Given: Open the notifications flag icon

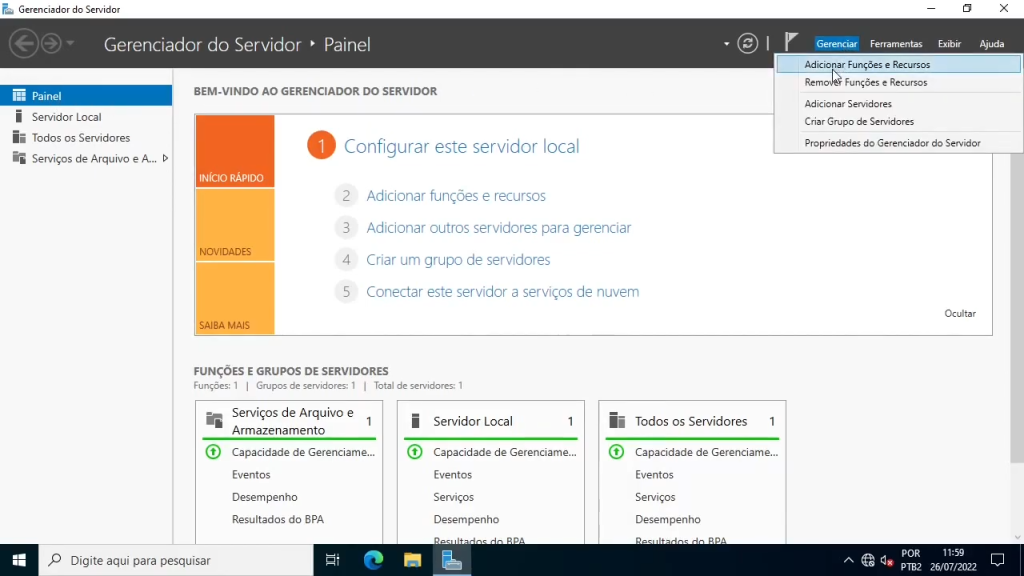Looking at the screenshot, I should tap(791, 42).
